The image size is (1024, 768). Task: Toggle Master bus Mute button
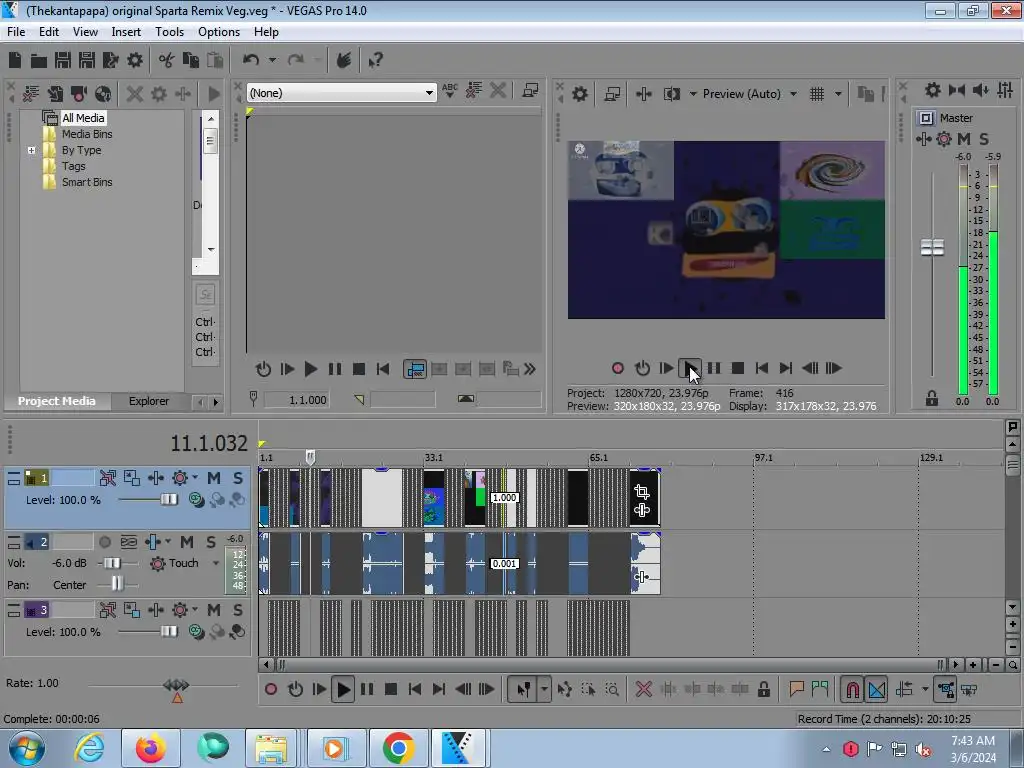pos(964,138)
